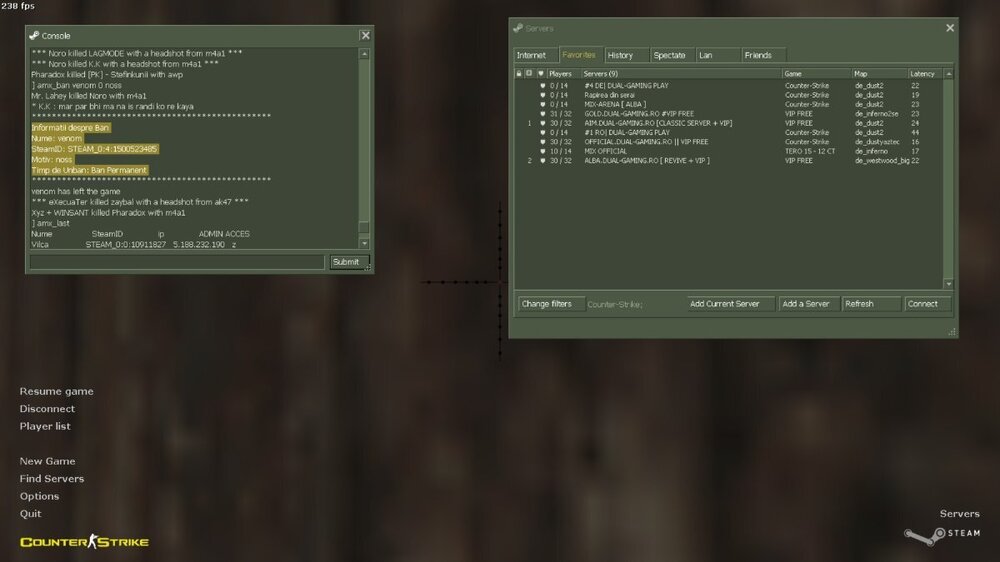This screenshot has width=1000, height=562.
Task: Sort the list by Map column
Action: (x=877, y=73)
